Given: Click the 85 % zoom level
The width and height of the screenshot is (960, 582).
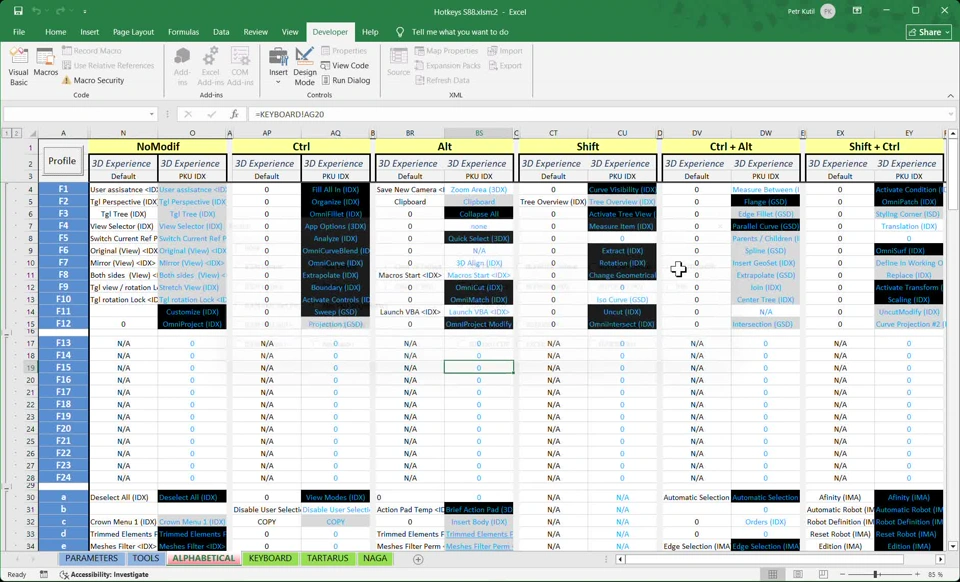Looking at the screenshot, I should click(935, 574).
